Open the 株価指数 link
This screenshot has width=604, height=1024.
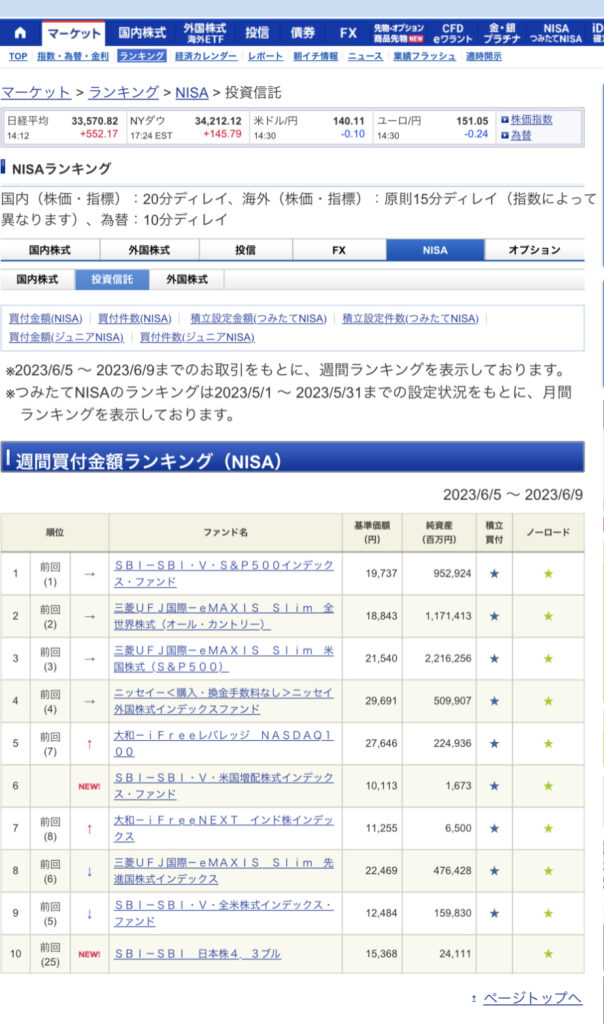pyautogui.click(x=532, y=120)
